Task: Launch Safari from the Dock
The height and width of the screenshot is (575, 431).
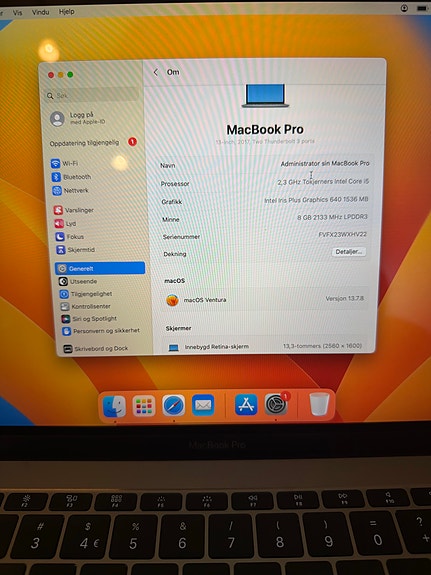Action: click(x=174, y=405)
